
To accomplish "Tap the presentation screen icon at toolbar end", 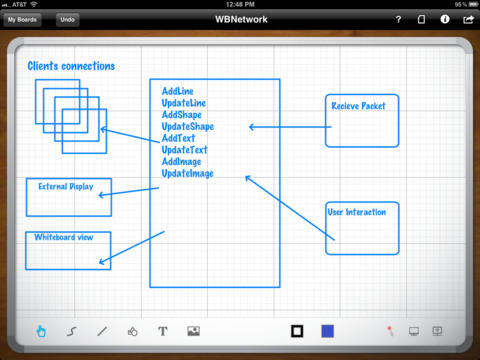I will [437, 331].
